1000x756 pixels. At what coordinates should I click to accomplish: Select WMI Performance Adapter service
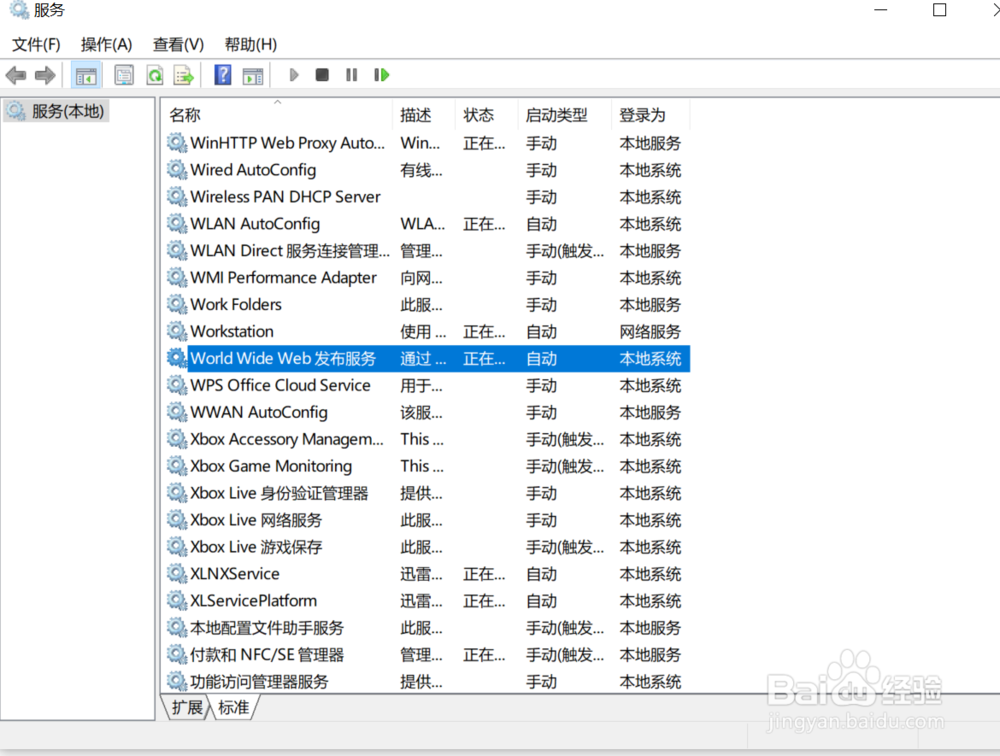point(428,278)
